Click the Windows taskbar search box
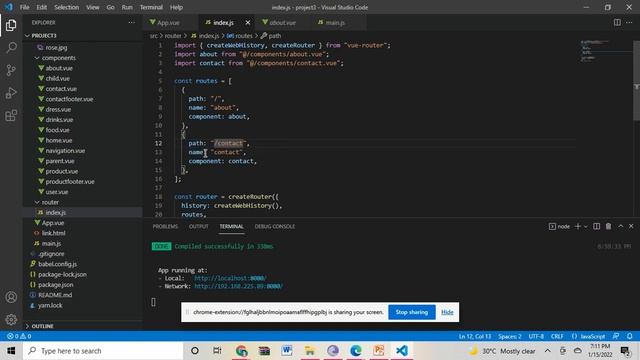This screenshot has height=360, width=640. coord(103,351)
